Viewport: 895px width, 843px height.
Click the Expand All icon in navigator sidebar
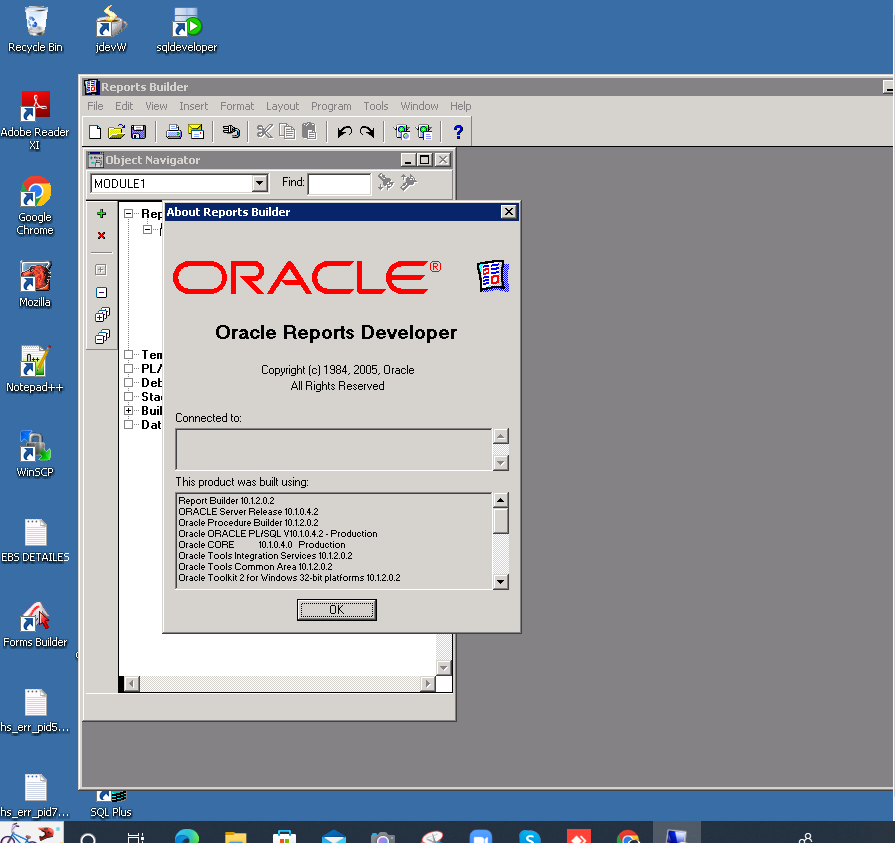click(x=102, y=314)
